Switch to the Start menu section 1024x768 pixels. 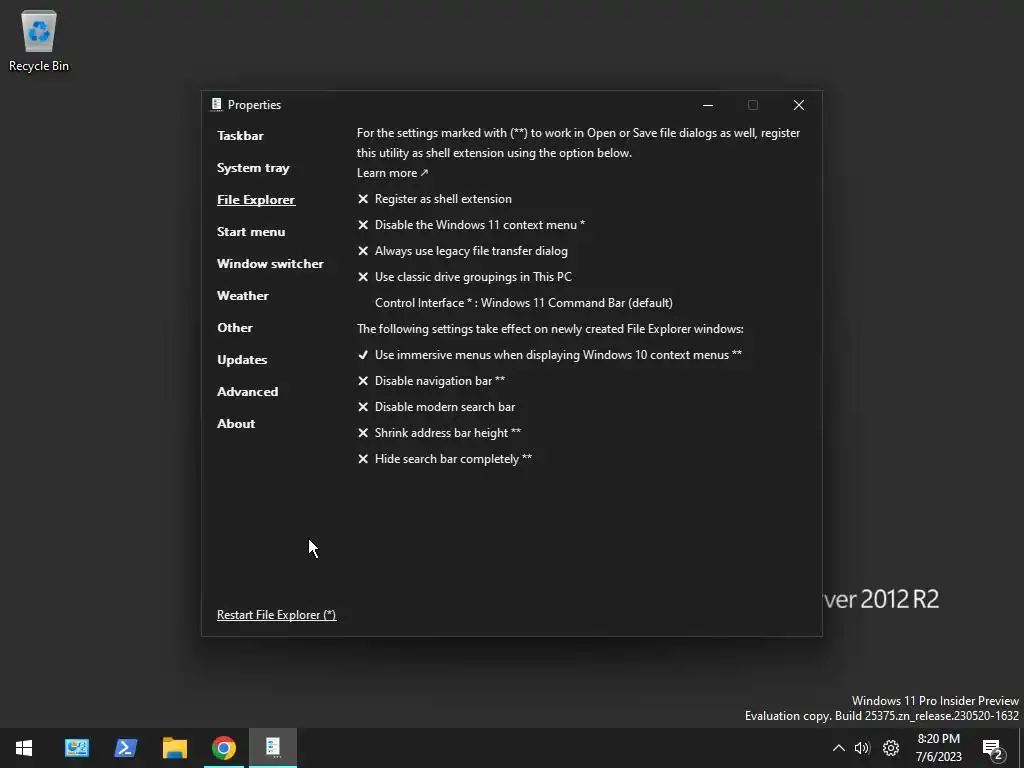click(x=251, y=232)
